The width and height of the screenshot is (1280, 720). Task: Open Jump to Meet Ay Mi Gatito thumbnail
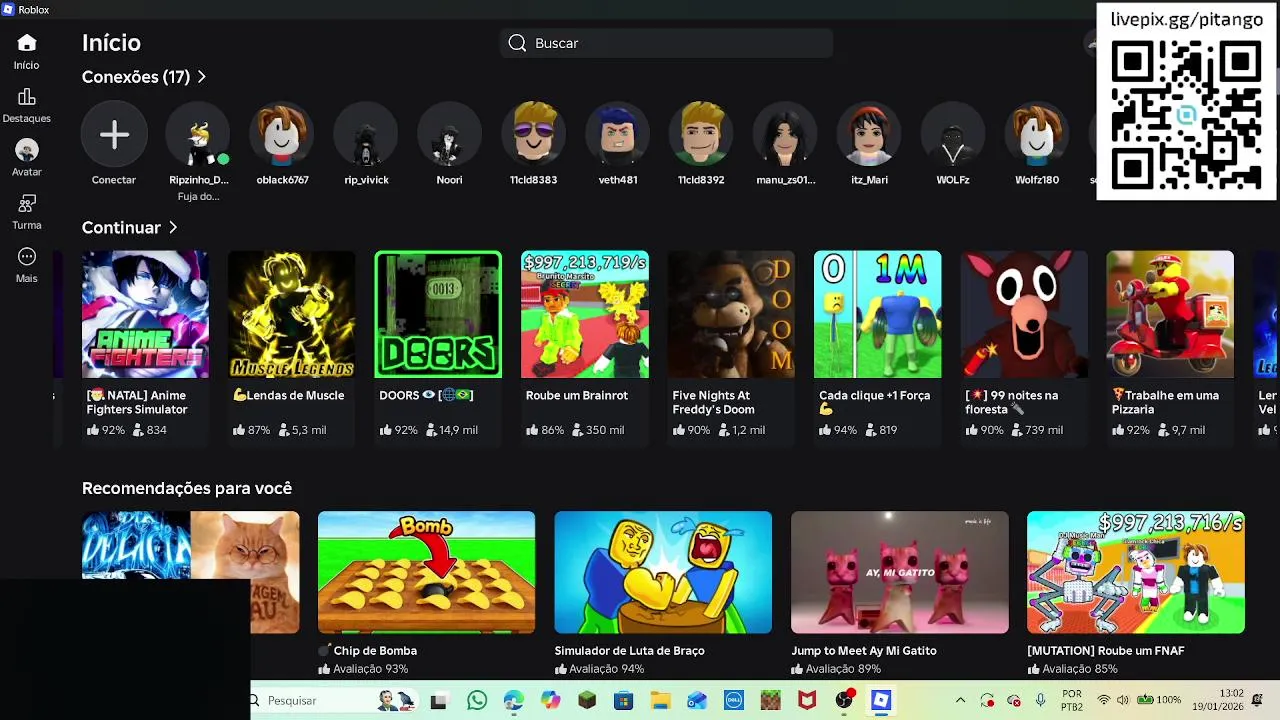pyautogui.click(x=899, y=572)
